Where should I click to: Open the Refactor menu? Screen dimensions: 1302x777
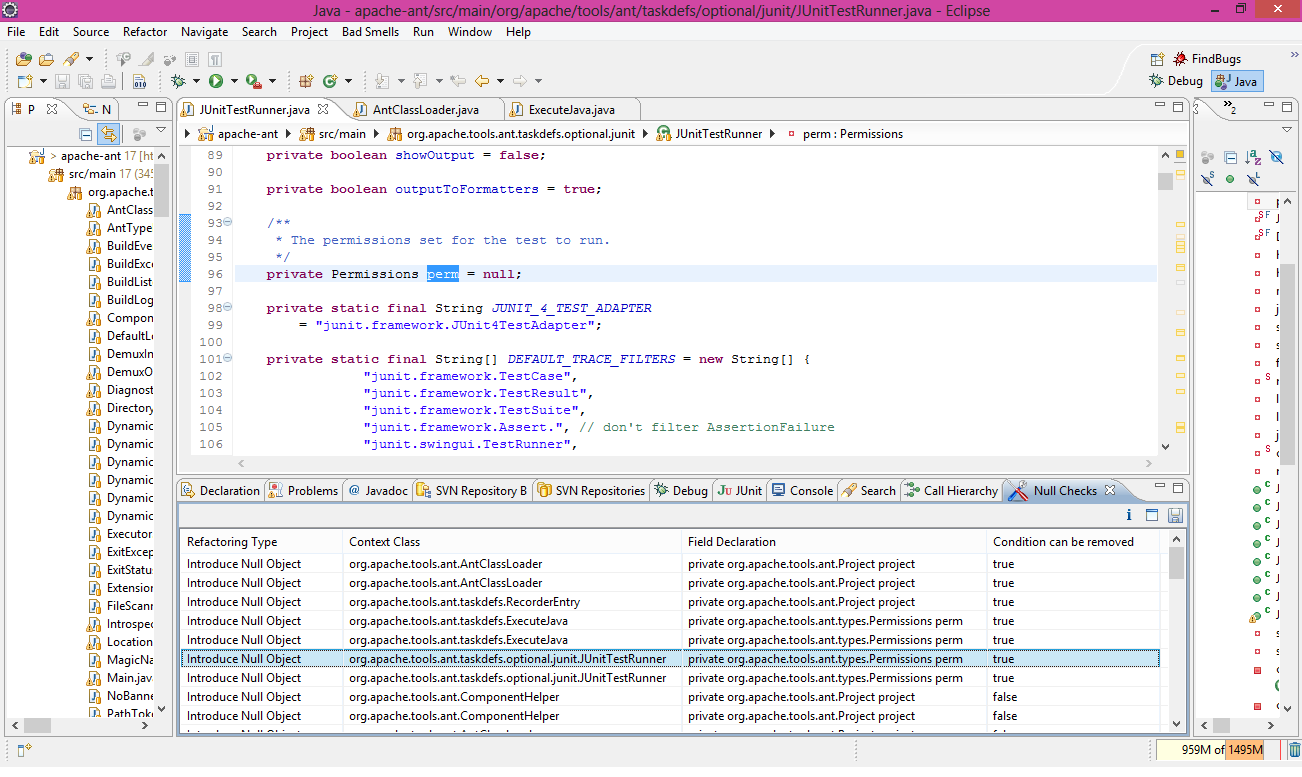click(x=145, y=31)
